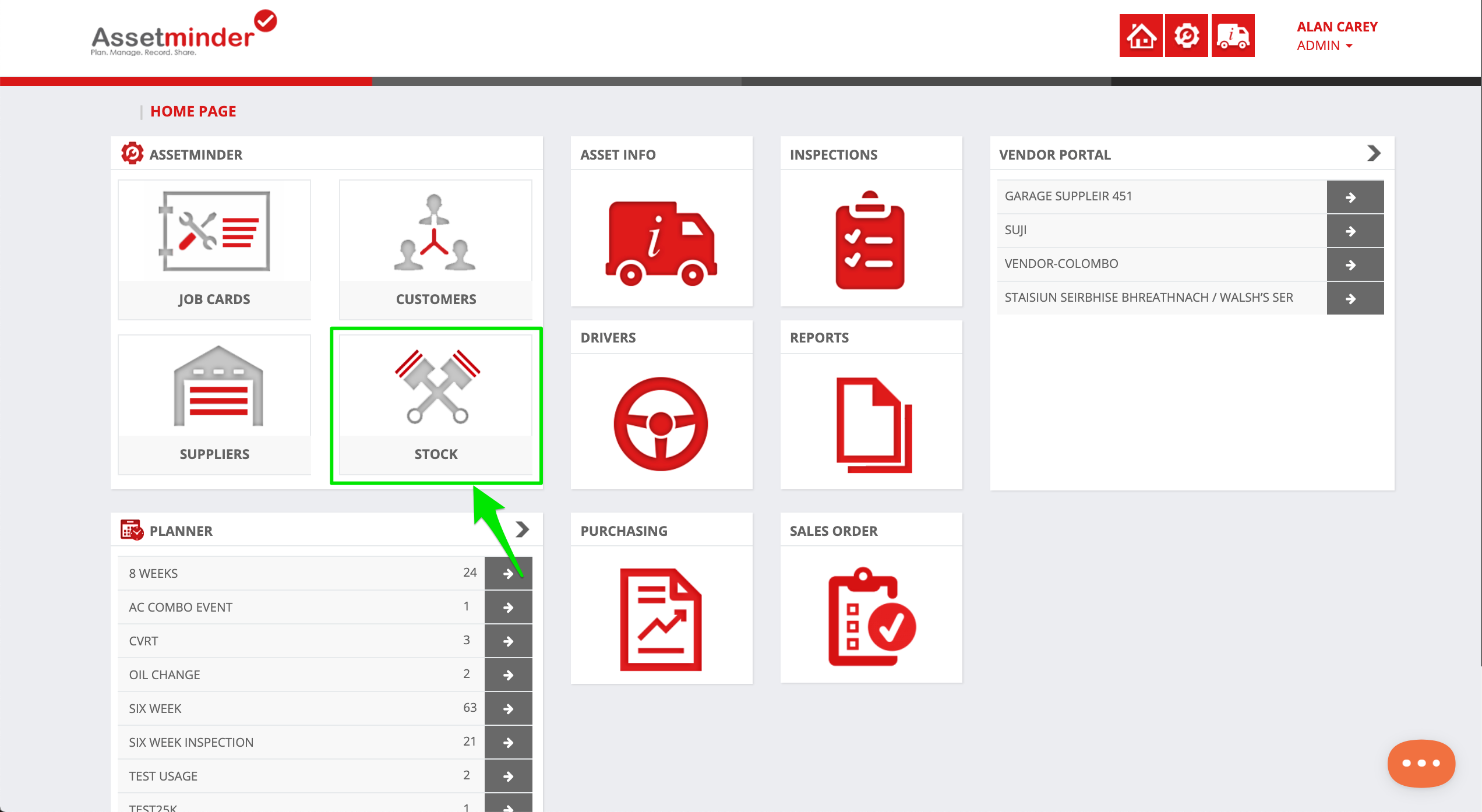The height and width of the screenshot is (812, 1482).
Task: Select the Staisiun Seirbhise Bhreathnach text
Action: click(x=1149, y=297)
